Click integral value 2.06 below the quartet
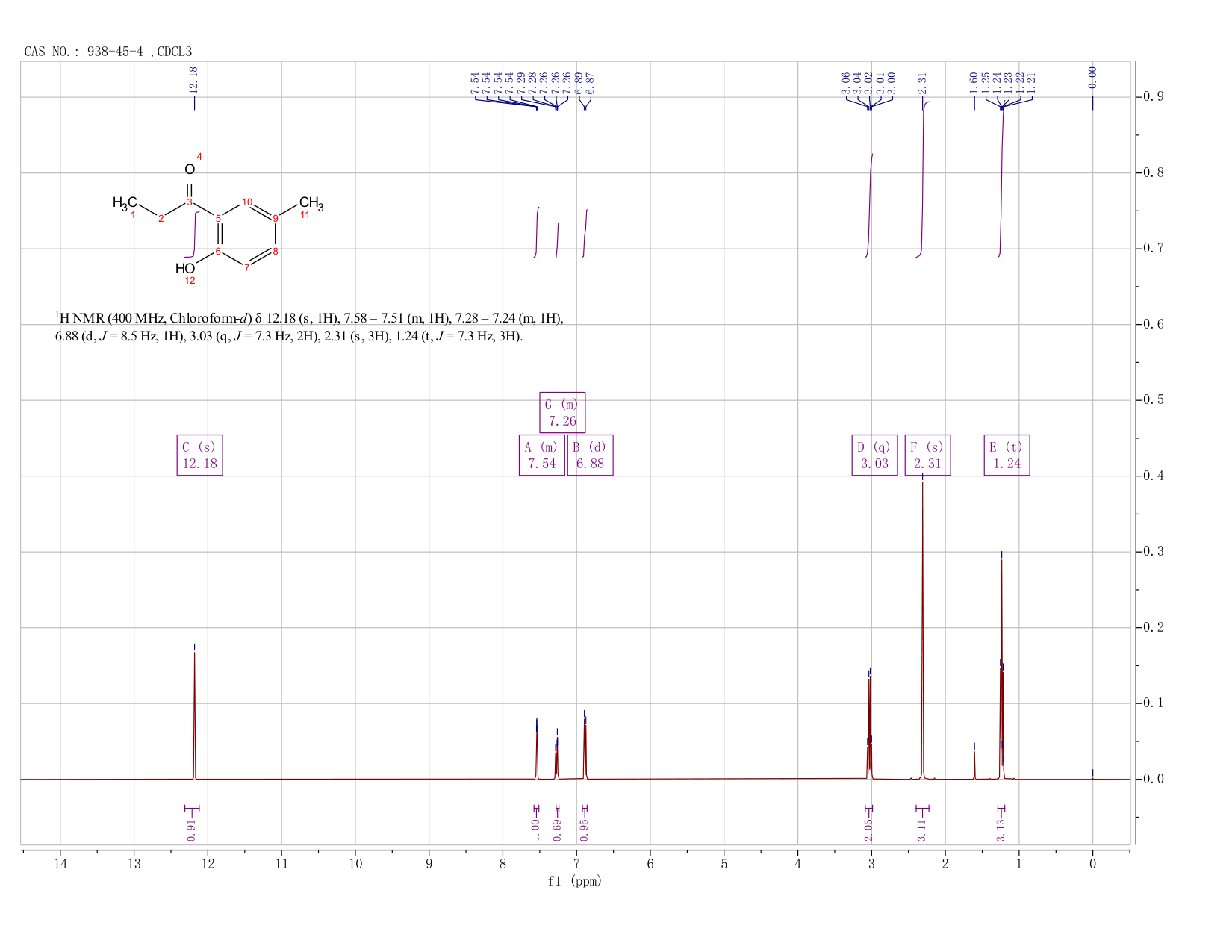Image resolution: width=1232 pixels, height=952 pixels. 868,829
